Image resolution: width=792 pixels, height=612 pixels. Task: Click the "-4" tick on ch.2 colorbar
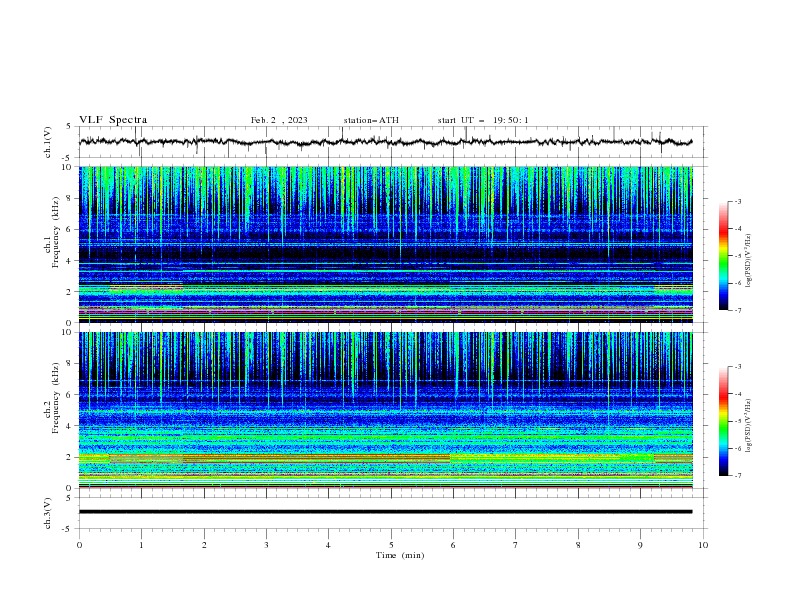(x=737, y=394)
